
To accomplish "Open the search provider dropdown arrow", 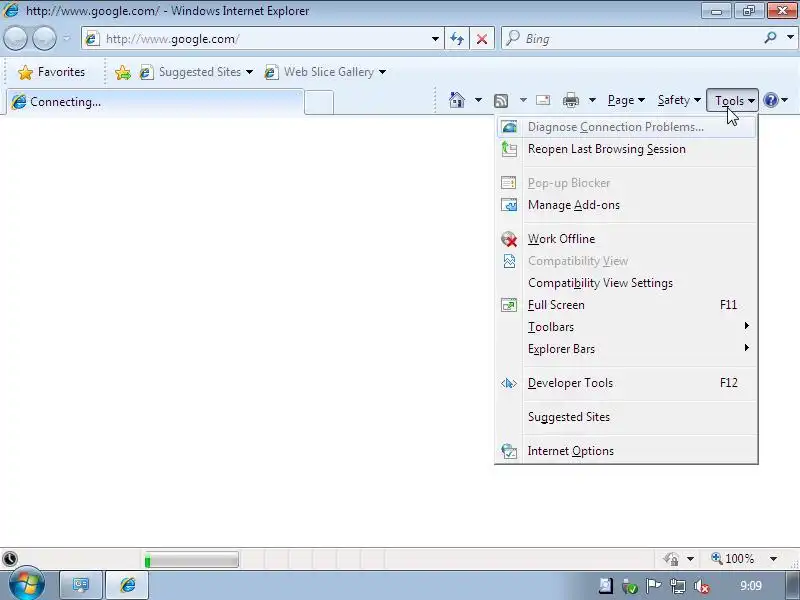I will (790, 37).
